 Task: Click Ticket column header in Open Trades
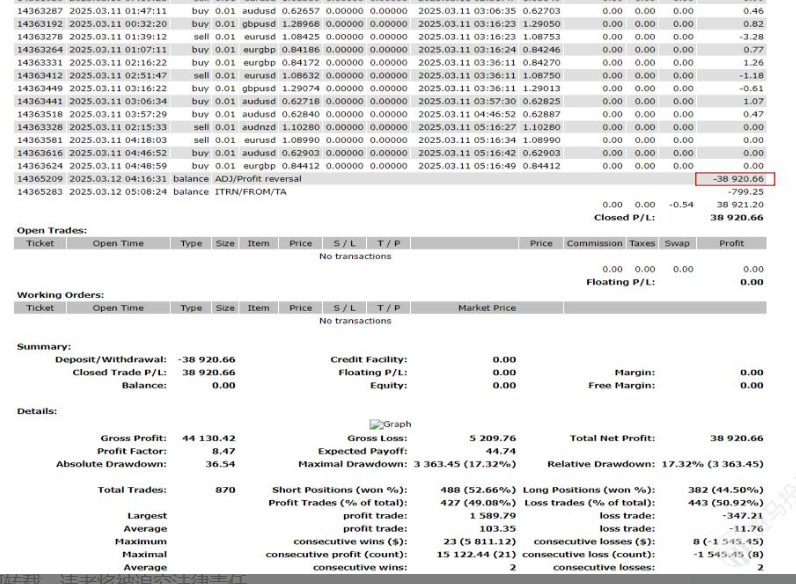(40, 243)
